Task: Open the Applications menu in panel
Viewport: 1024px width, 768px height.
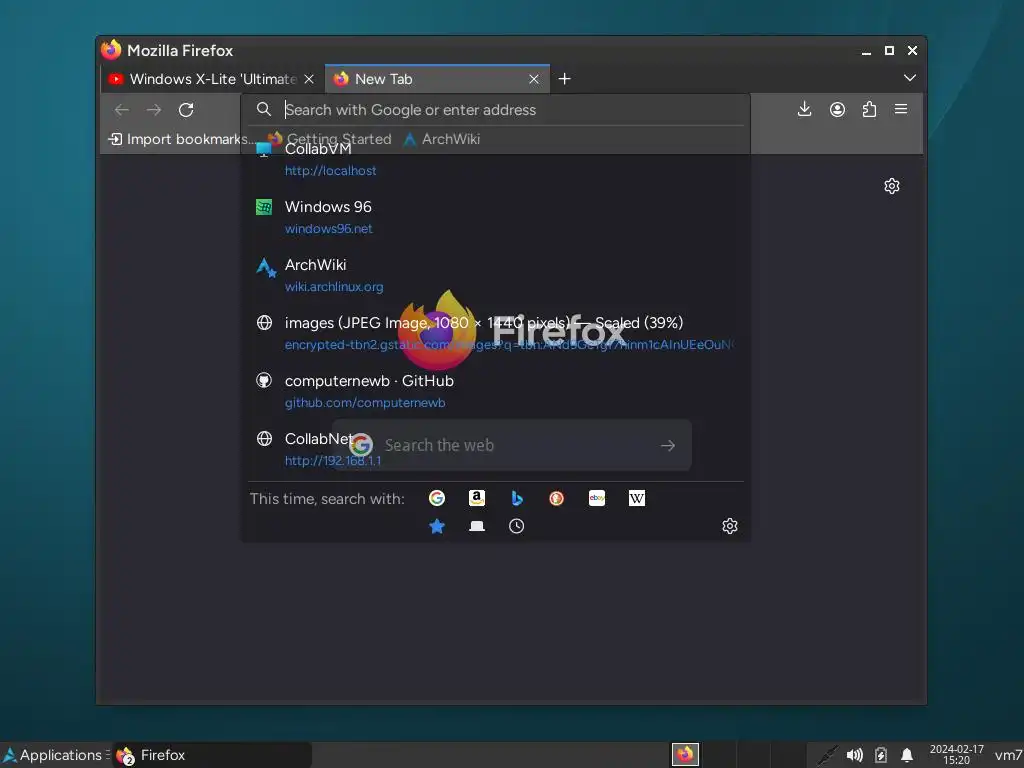Action: tap(55, 755)
